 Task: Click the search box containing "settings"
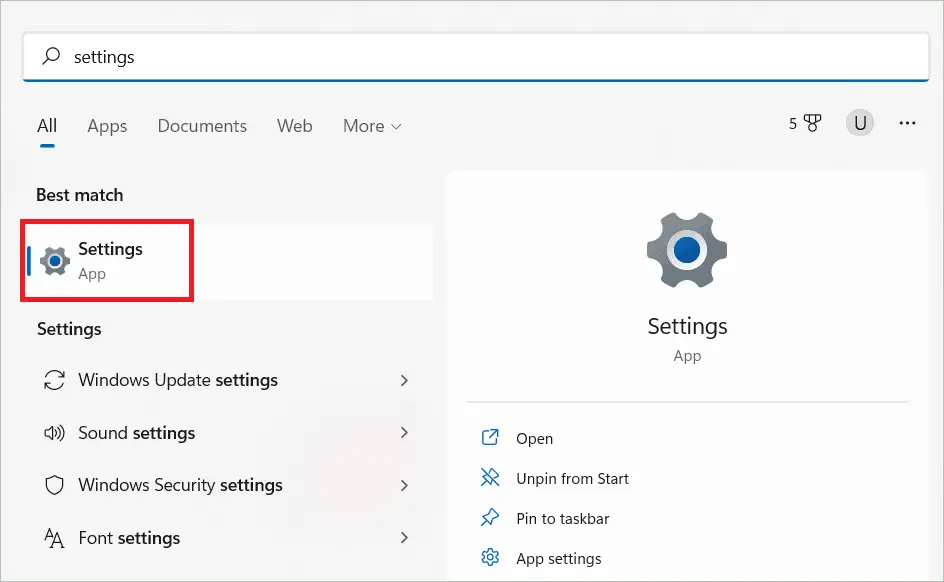476,57
